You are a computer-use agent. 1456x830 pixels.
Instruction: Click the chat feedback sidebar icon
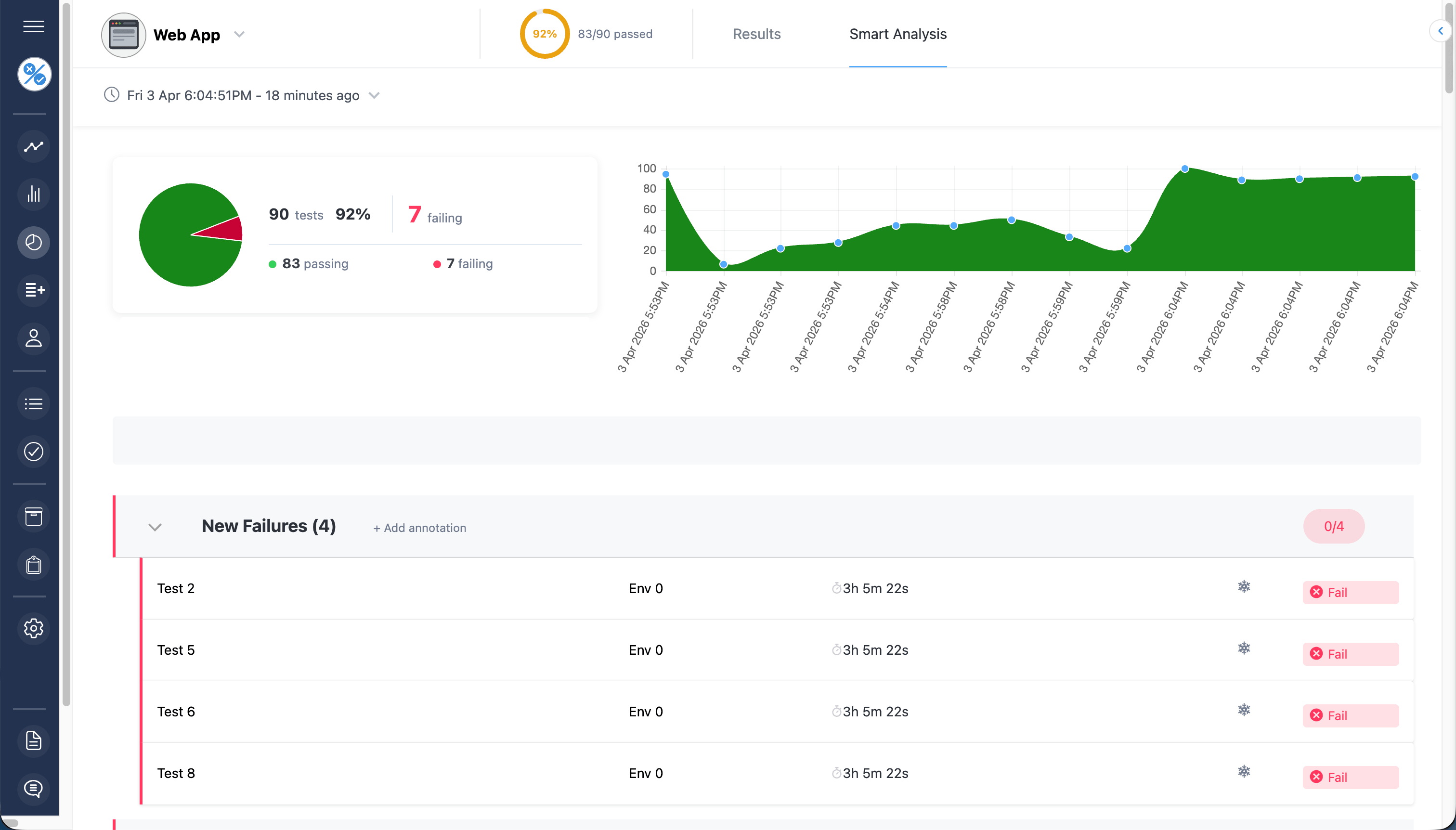(34, 789)
